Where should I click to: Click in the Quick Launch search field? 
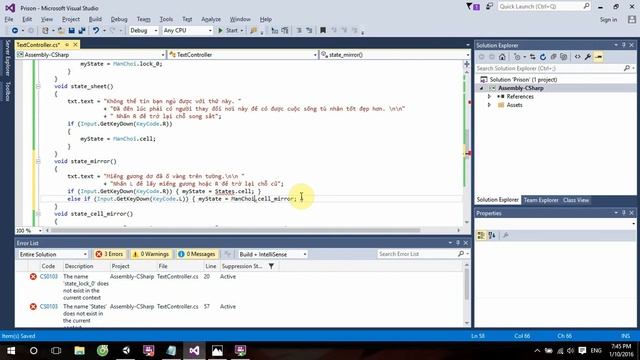click(544, 7)
